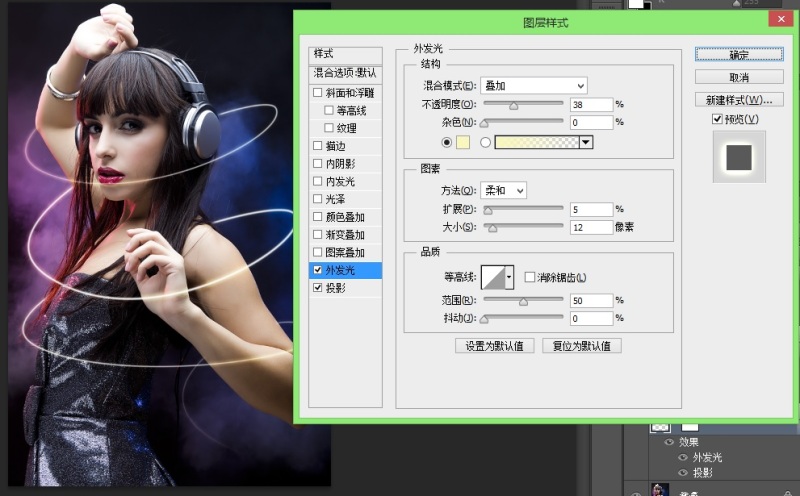800x496 pixels.
Task: Toggle the 预览 preview checkbox
Action: 717,119
